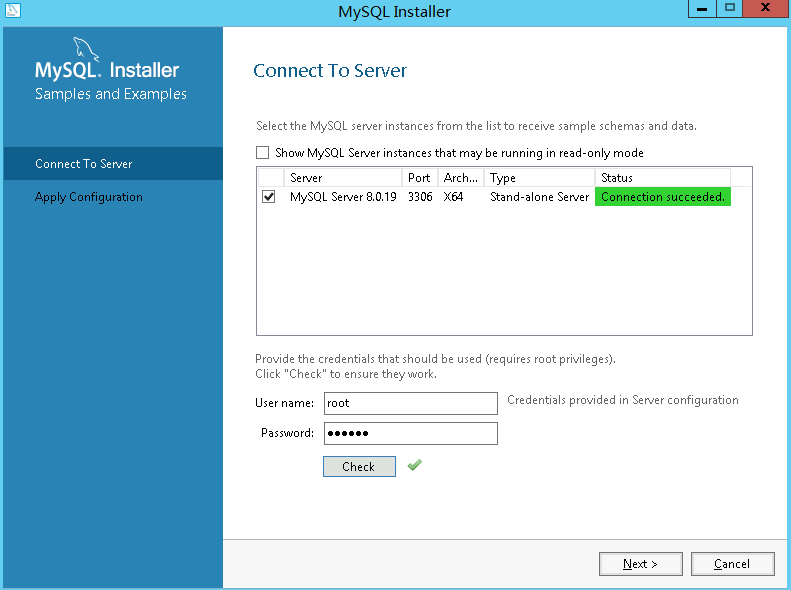Click the Arch... column header
The width and height of the screenshot is (791, 590).
(x=461, y=178)
